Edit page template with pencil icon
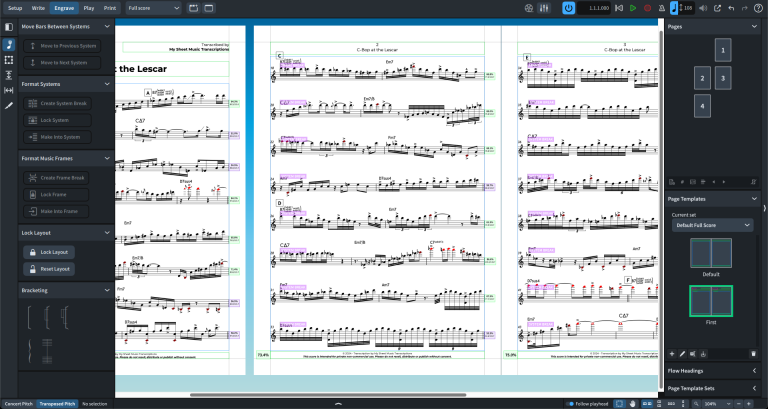 [683, 354]
